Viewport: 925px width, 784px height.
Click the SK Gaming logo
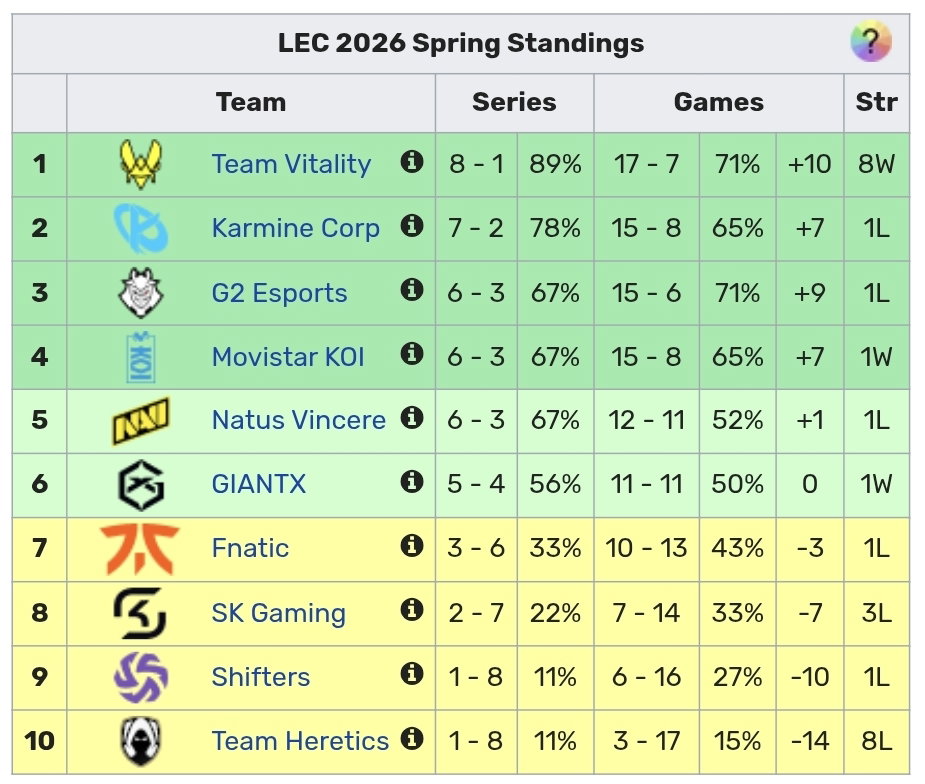[140, 613]
